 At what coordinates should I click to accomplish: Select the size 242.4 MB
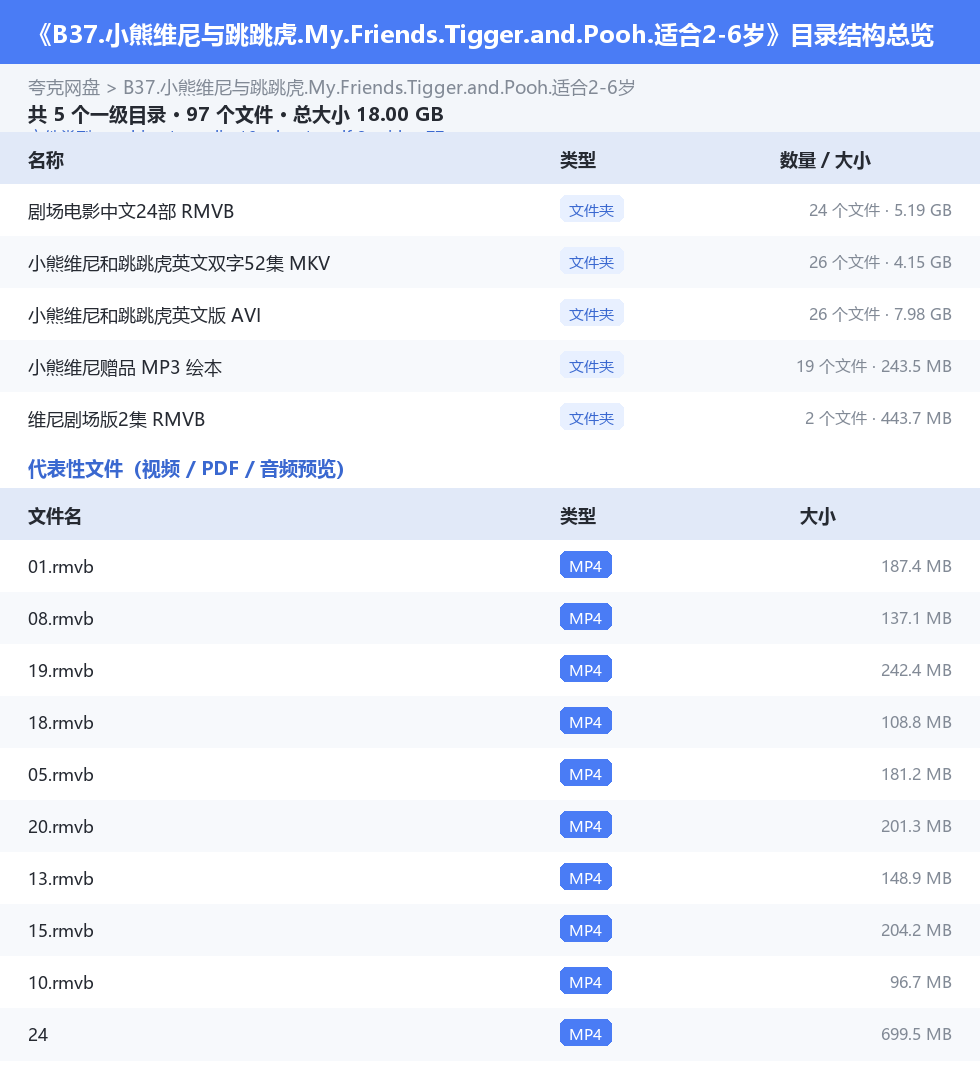coord(916,670)
